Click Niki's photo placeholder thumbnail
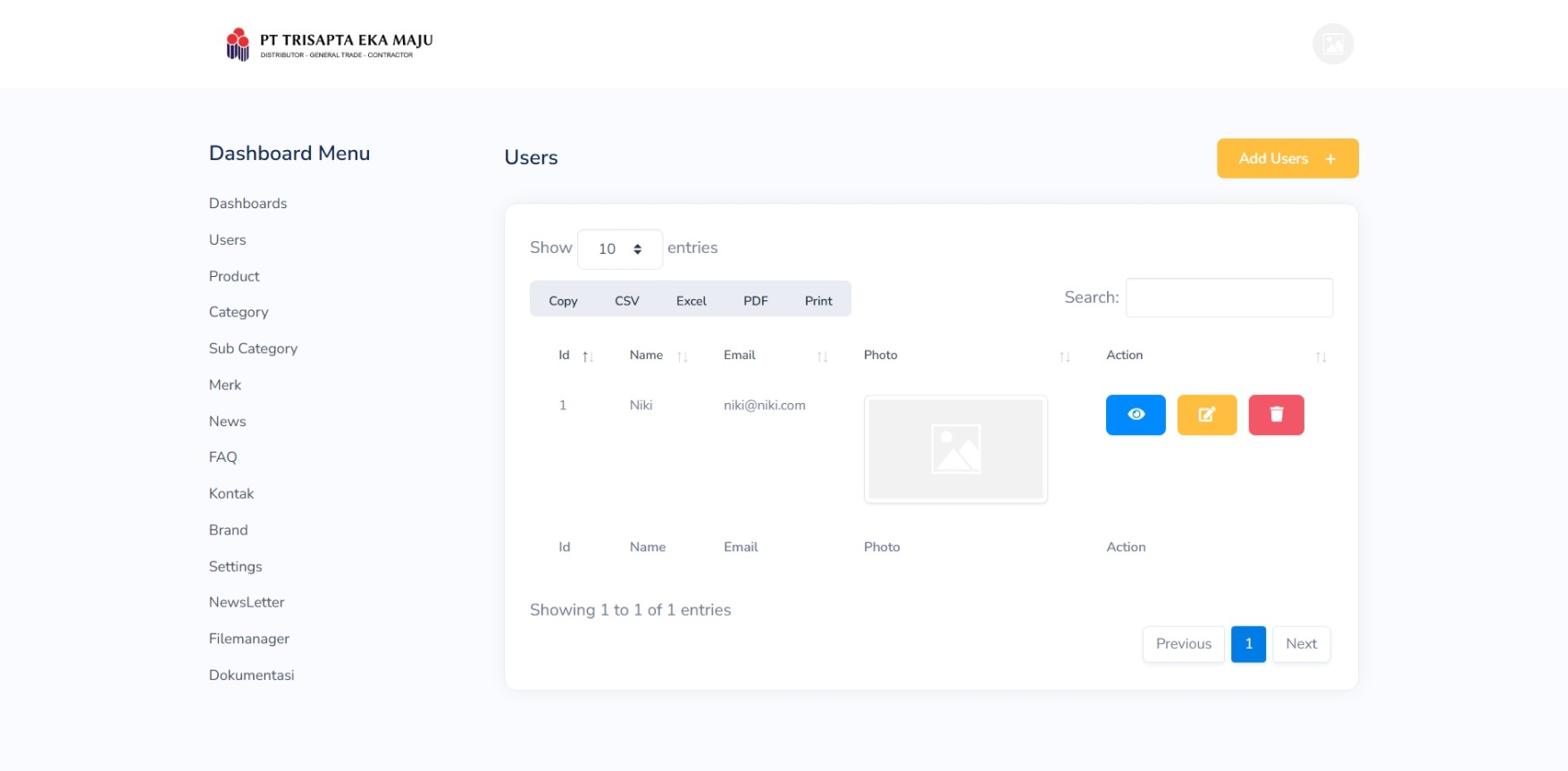 pyautogui.click(x=955, y=449)
